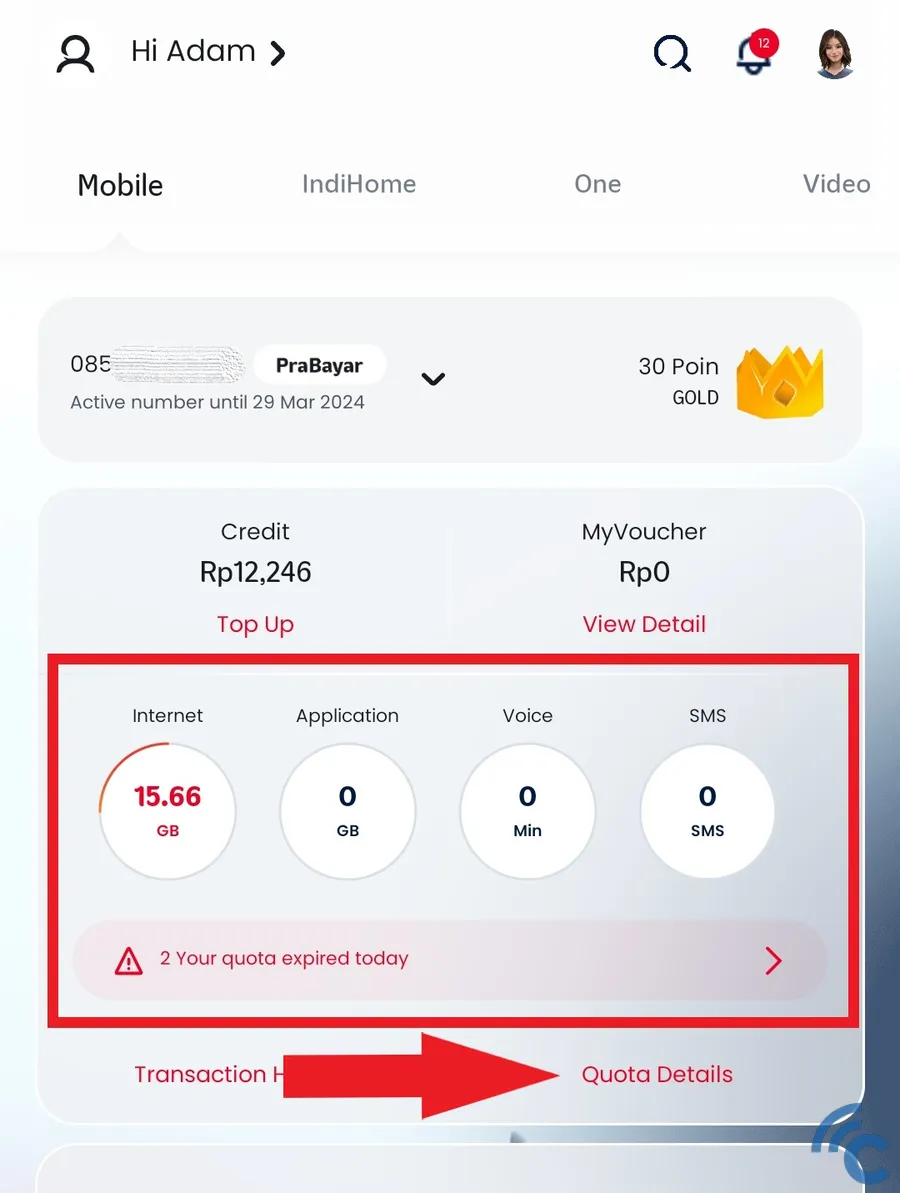Switch to the One tab
Viewport: 900px width, 1193px height.
click(597, 184)
